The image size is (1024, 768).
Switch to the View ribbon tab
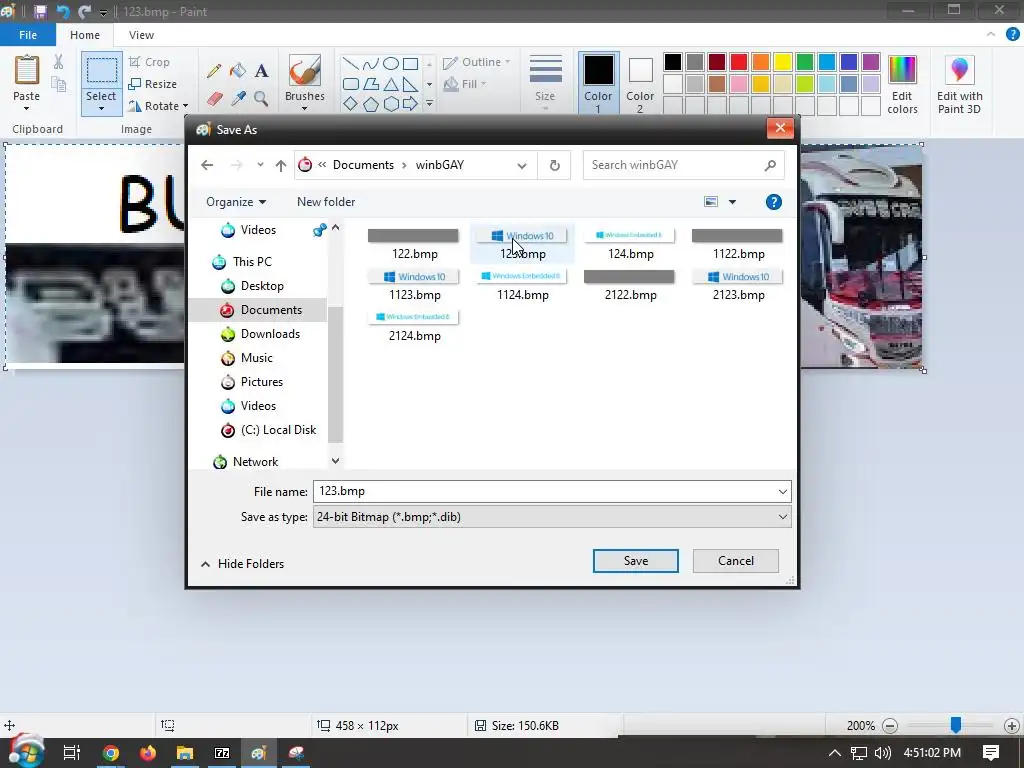click(x=141, y=35)
